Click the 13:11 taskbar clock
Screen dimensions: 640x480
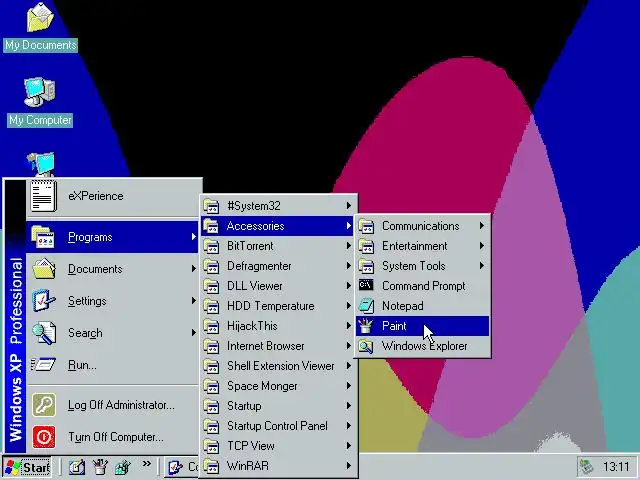coord(616,467)
